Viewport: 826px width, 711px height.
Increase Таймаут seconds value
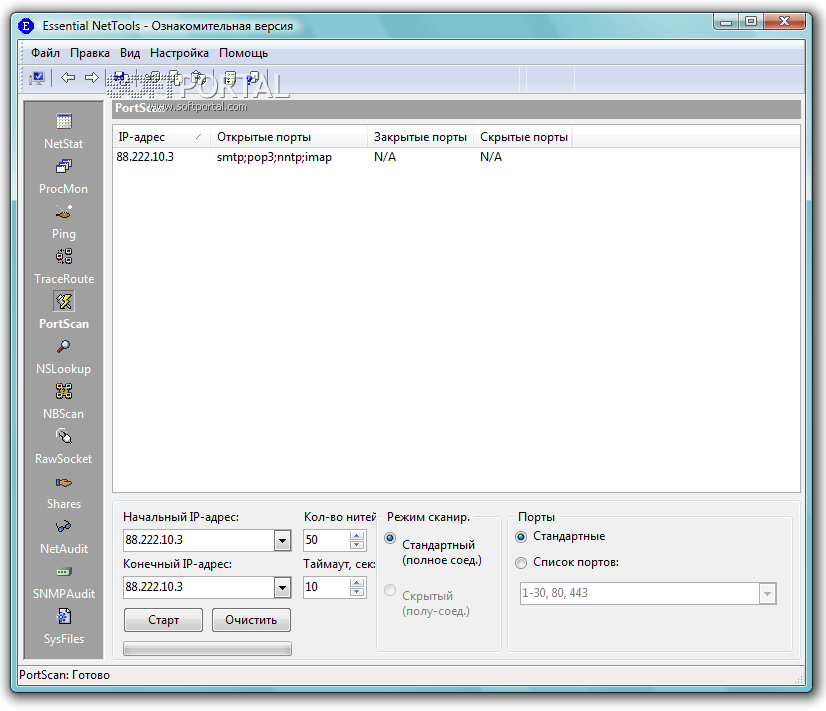[357, 582]
